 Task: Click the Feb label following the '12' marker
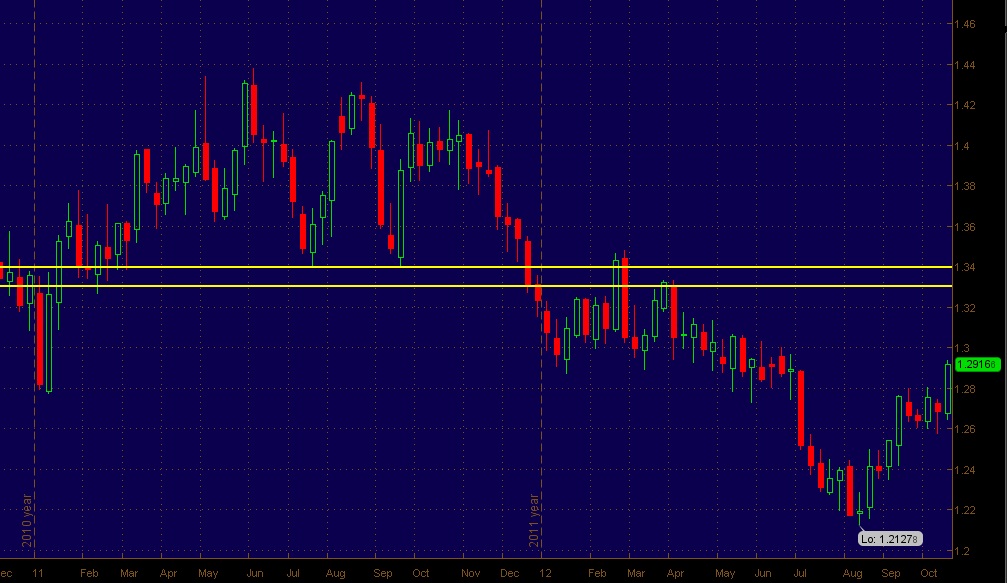click(597, 573)
